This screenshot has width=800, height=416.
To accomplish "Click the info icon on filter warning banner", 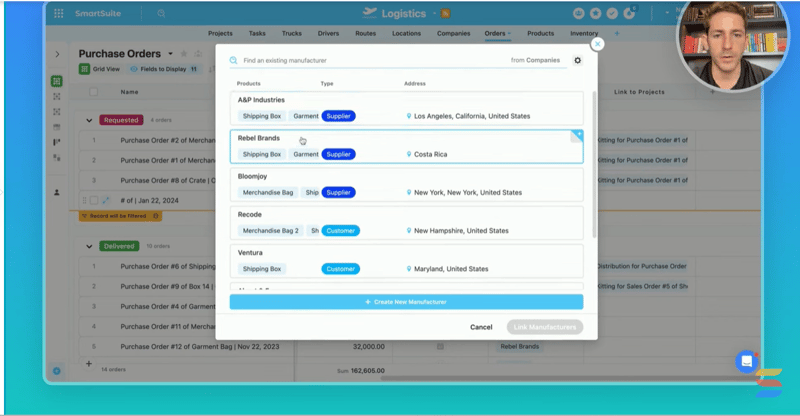I will pyautogui.click(x=156, y=216).
